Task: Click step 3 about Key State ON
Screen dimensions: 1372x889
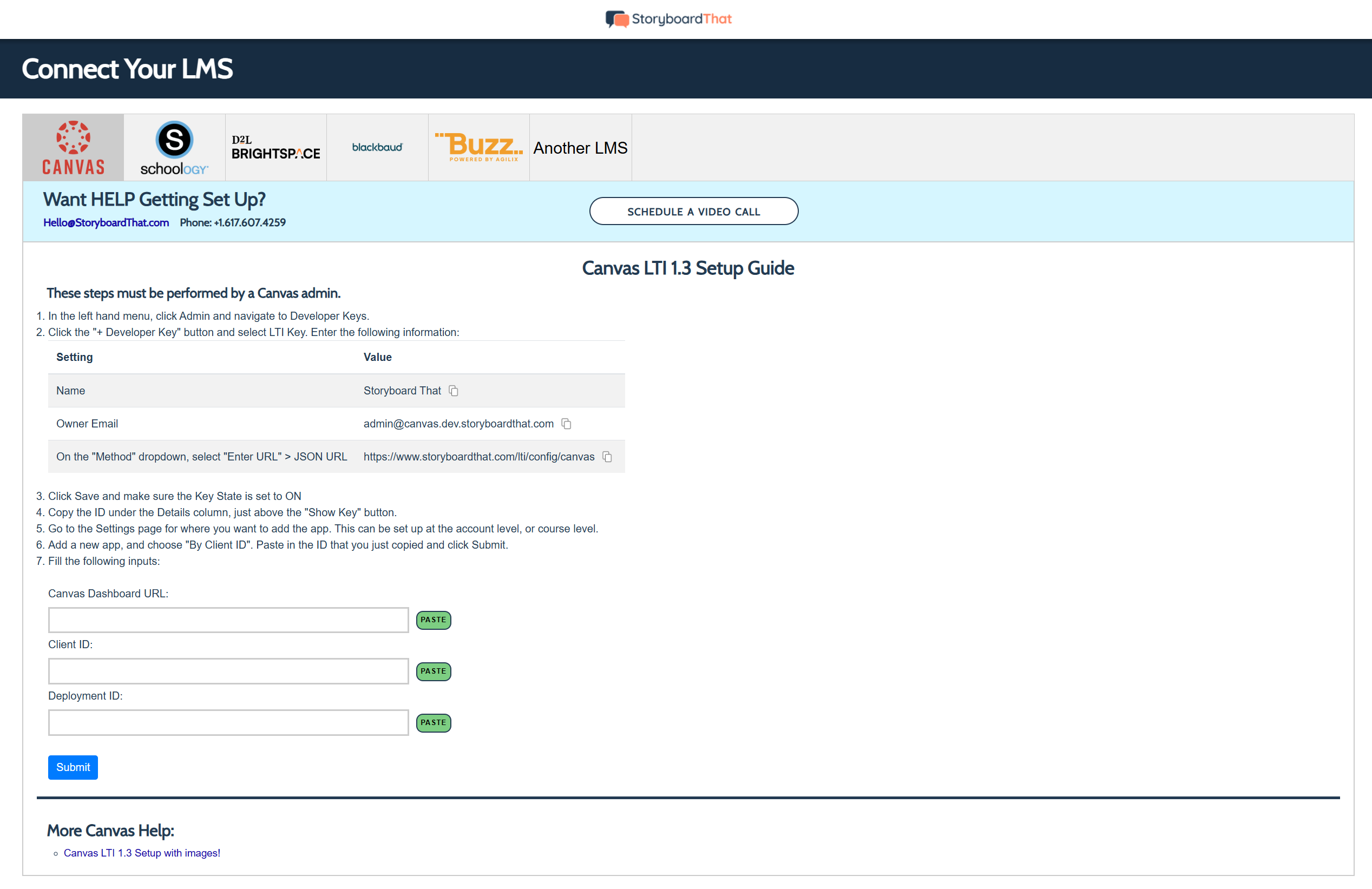Action: 175,496
